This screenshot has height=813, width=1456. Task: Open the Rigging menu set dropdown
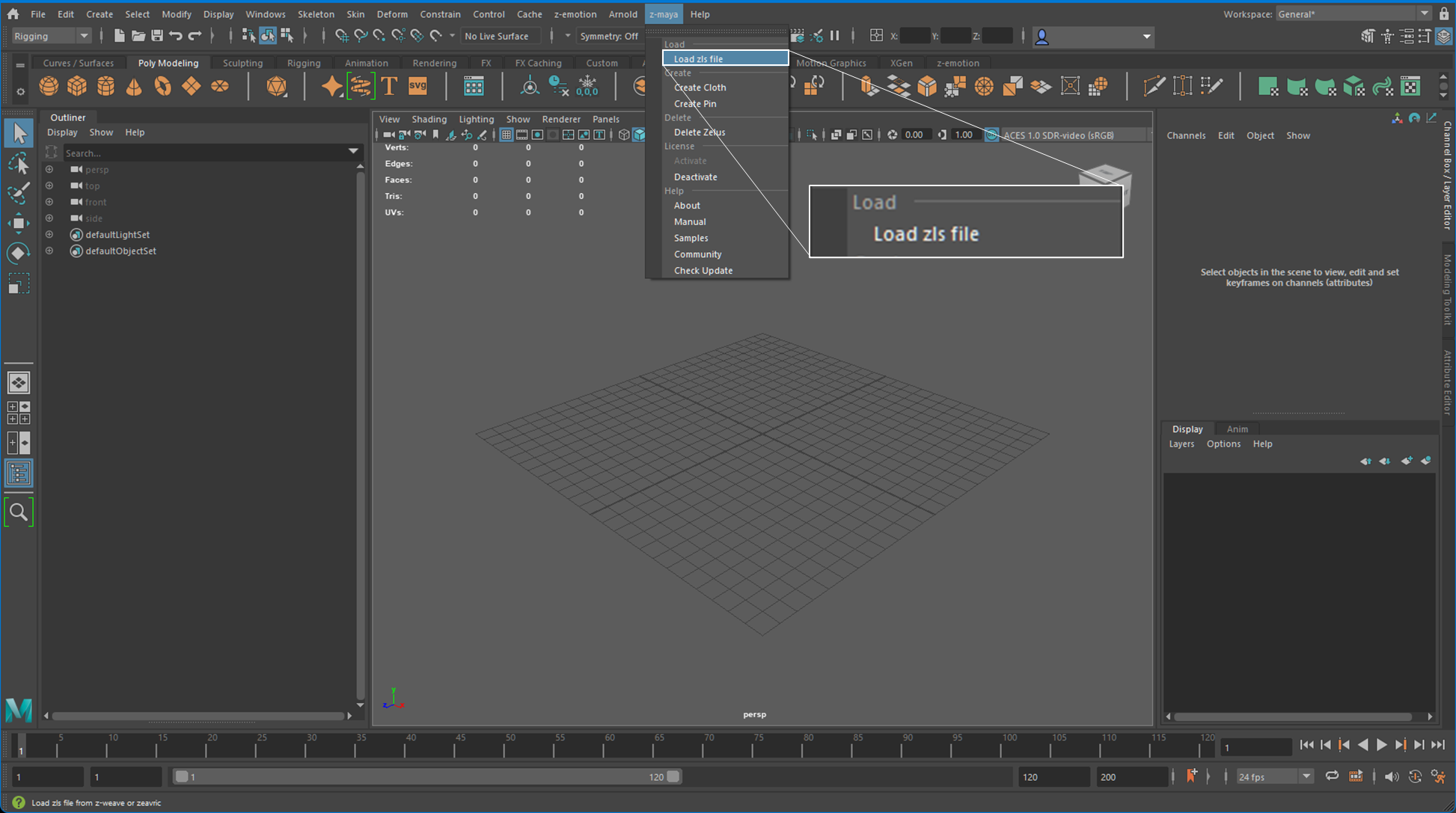point(51,36)
